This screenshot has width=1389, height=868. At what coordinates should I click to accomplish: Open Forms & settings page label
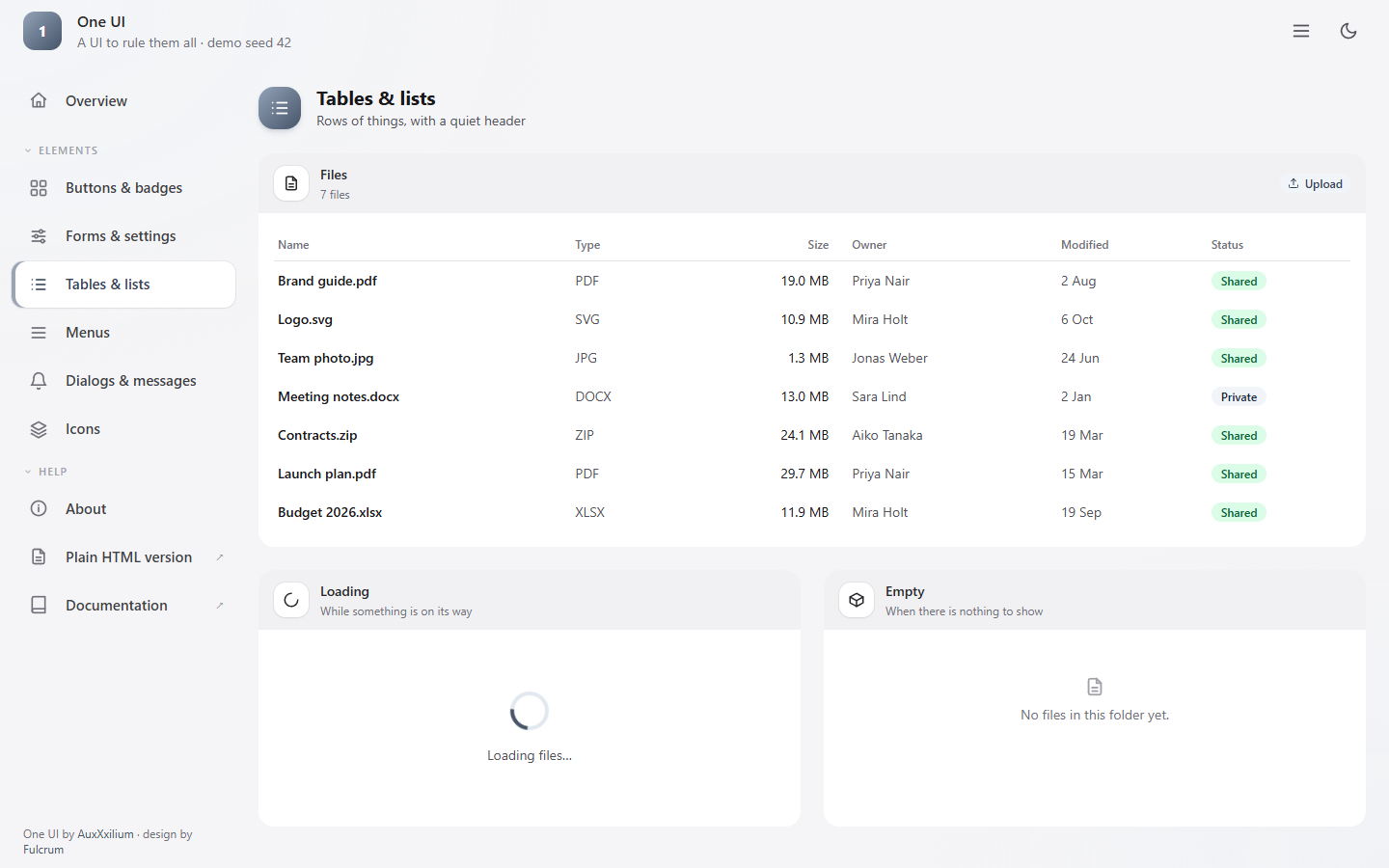click(x=121, y=236)
